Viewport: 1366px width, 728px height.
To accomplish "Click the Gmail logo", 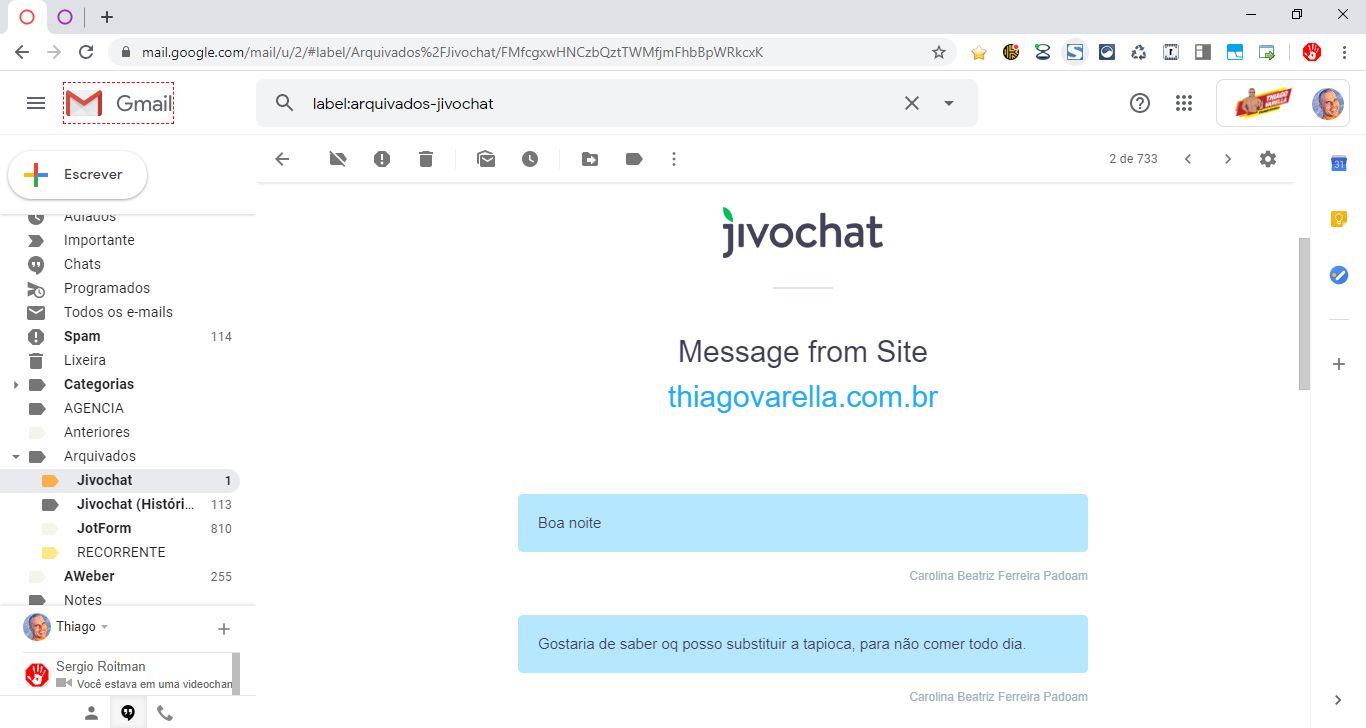I will point(118,103).
